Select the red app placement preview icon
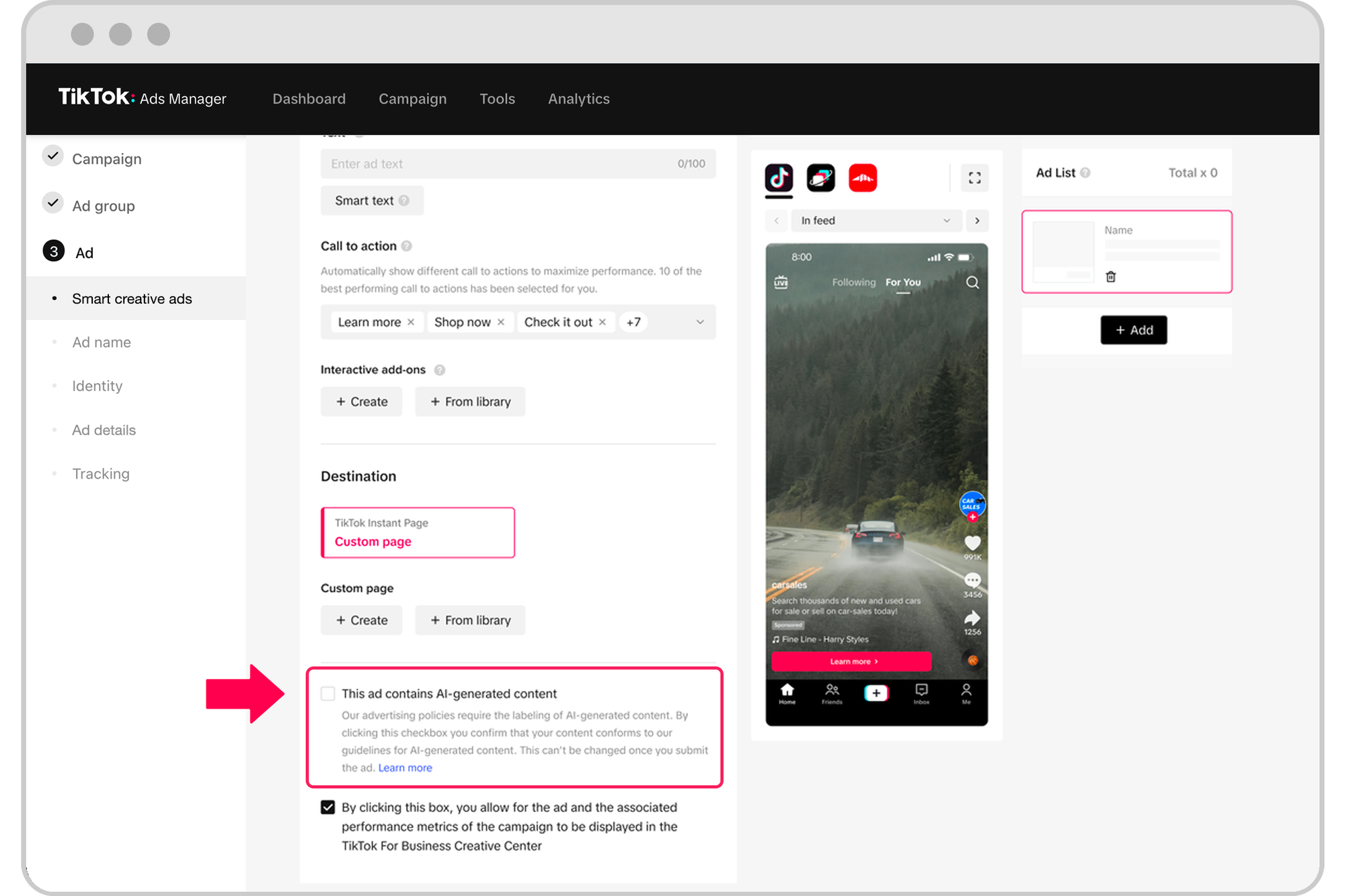Image resolution: width=1345 pixels, height=896 pixels. pos(862,178)
